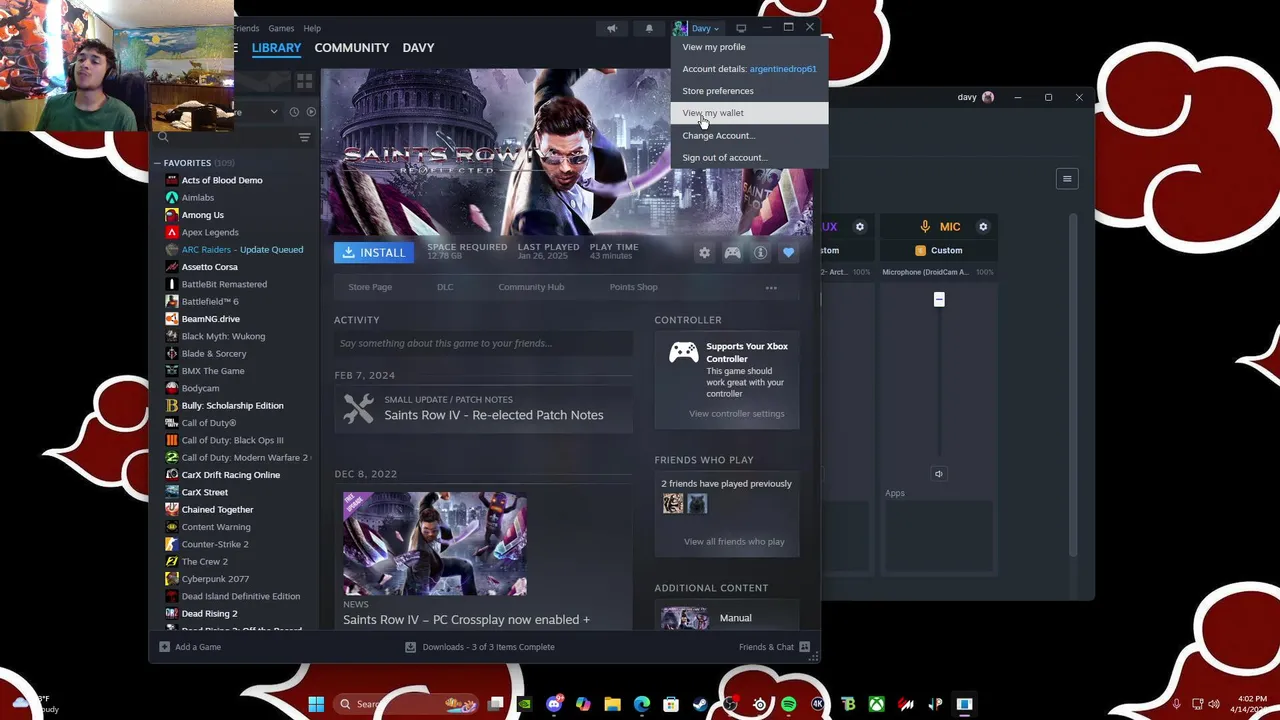Click the Windows Start button

click(x=316, y=704)
